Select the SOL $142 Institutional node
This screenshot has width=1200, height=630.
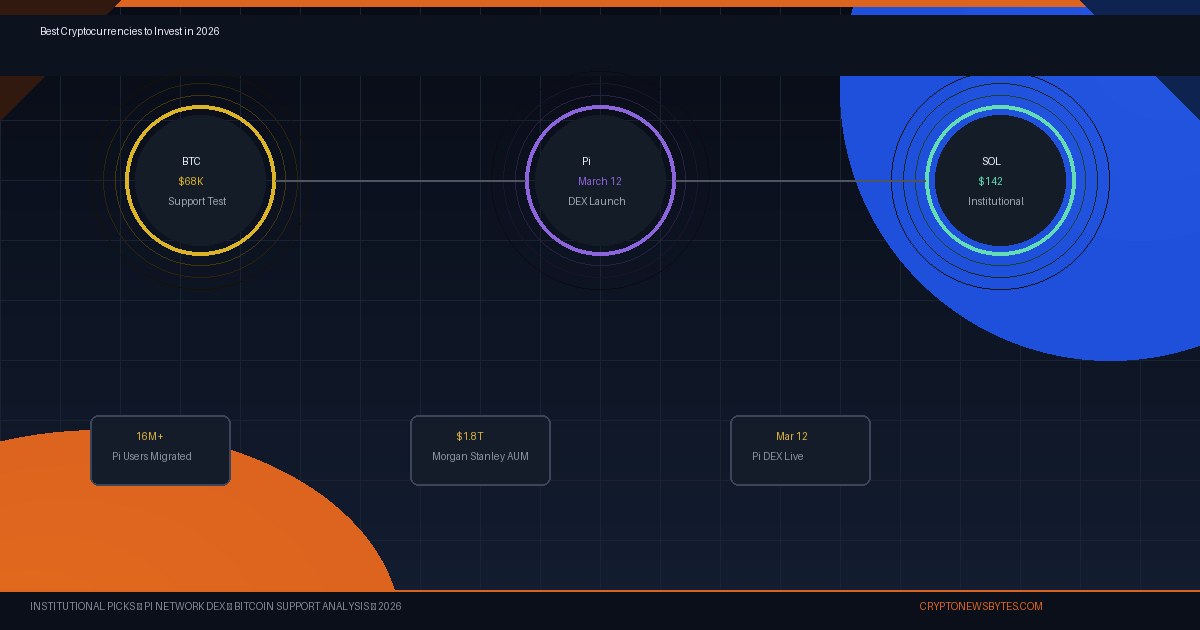pyautogui.click(x=995, y=181)
